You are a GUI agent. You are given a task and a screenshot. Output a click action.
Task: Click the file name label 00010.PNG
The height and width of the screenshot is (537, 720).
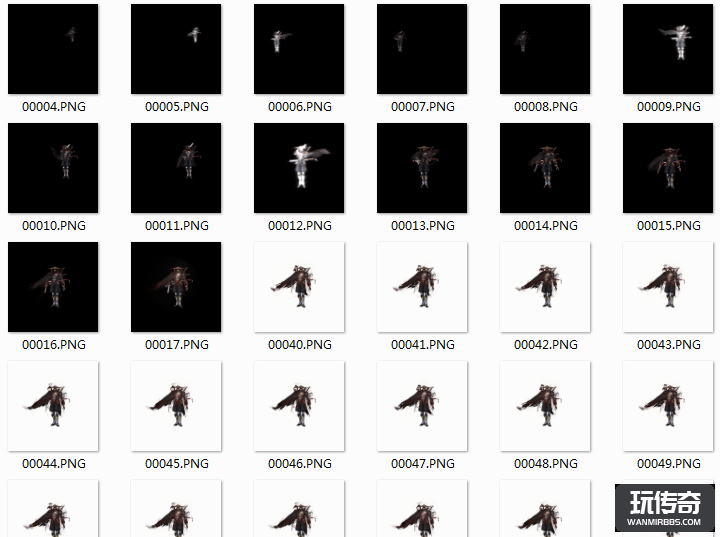54,226
